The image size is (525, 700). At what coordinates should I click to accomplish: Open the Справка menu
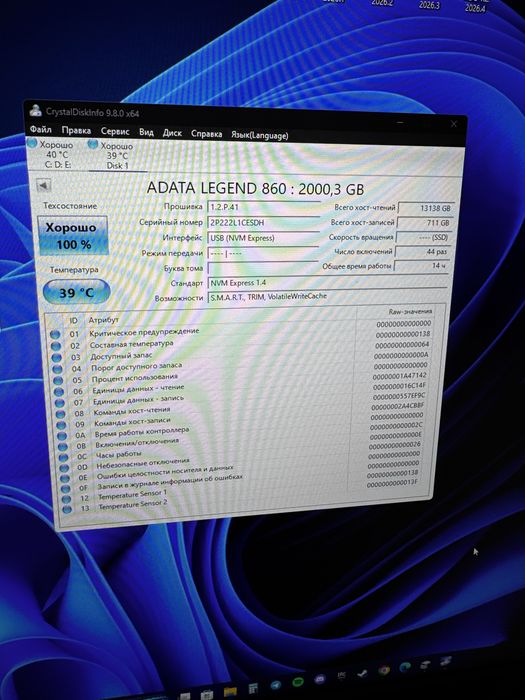point(206,134)
